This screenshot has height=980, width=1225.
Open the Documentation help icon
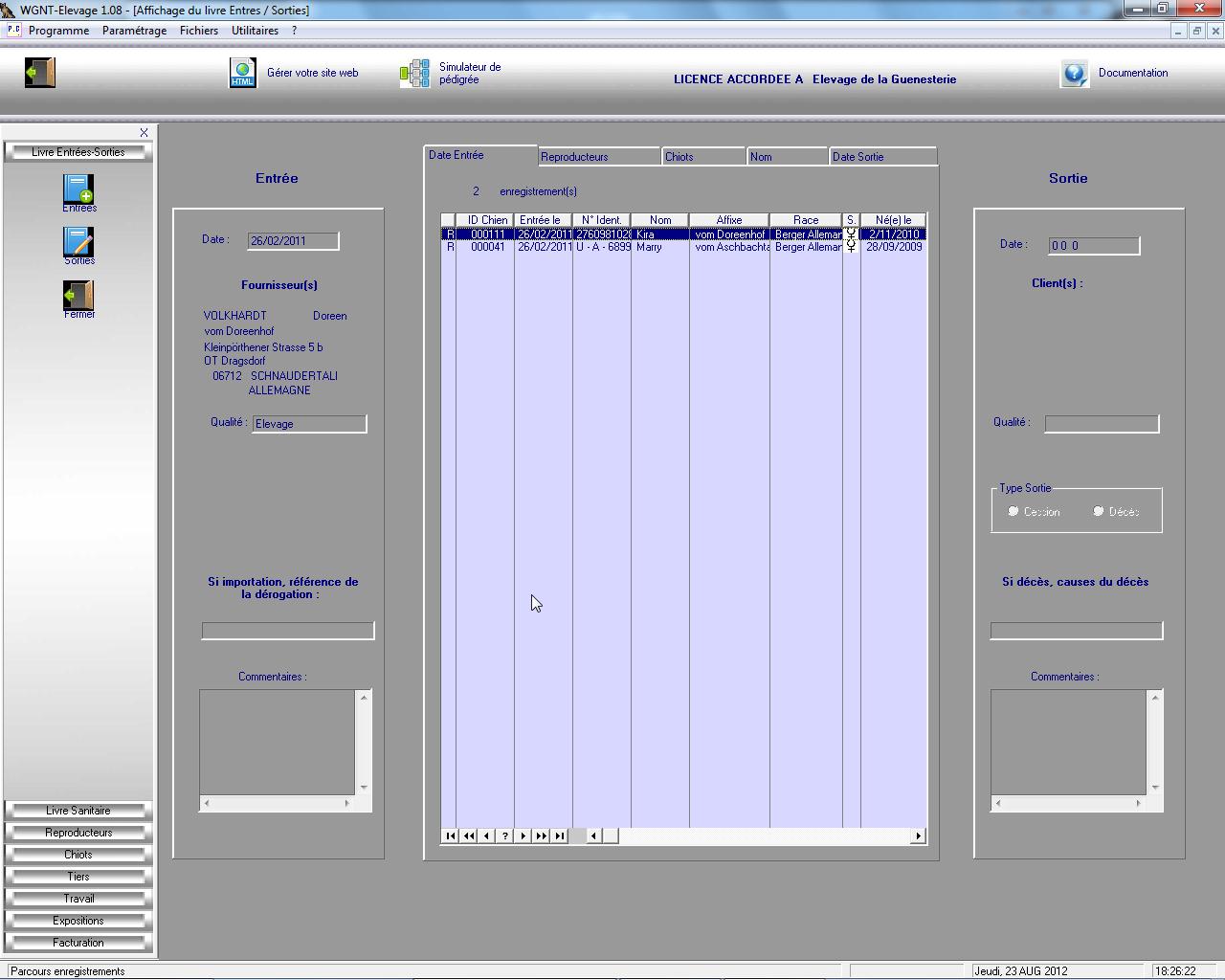[x=1074, y=74]
